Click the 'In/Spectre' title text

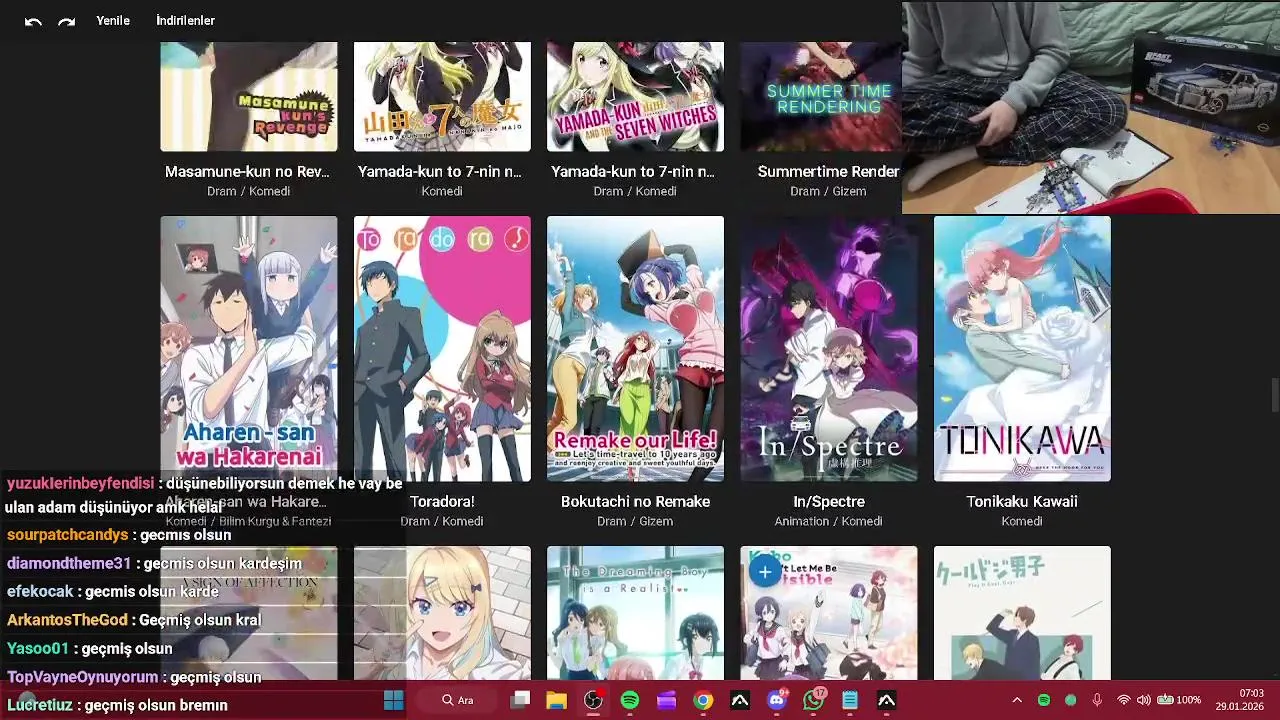(x=828, y=502)
